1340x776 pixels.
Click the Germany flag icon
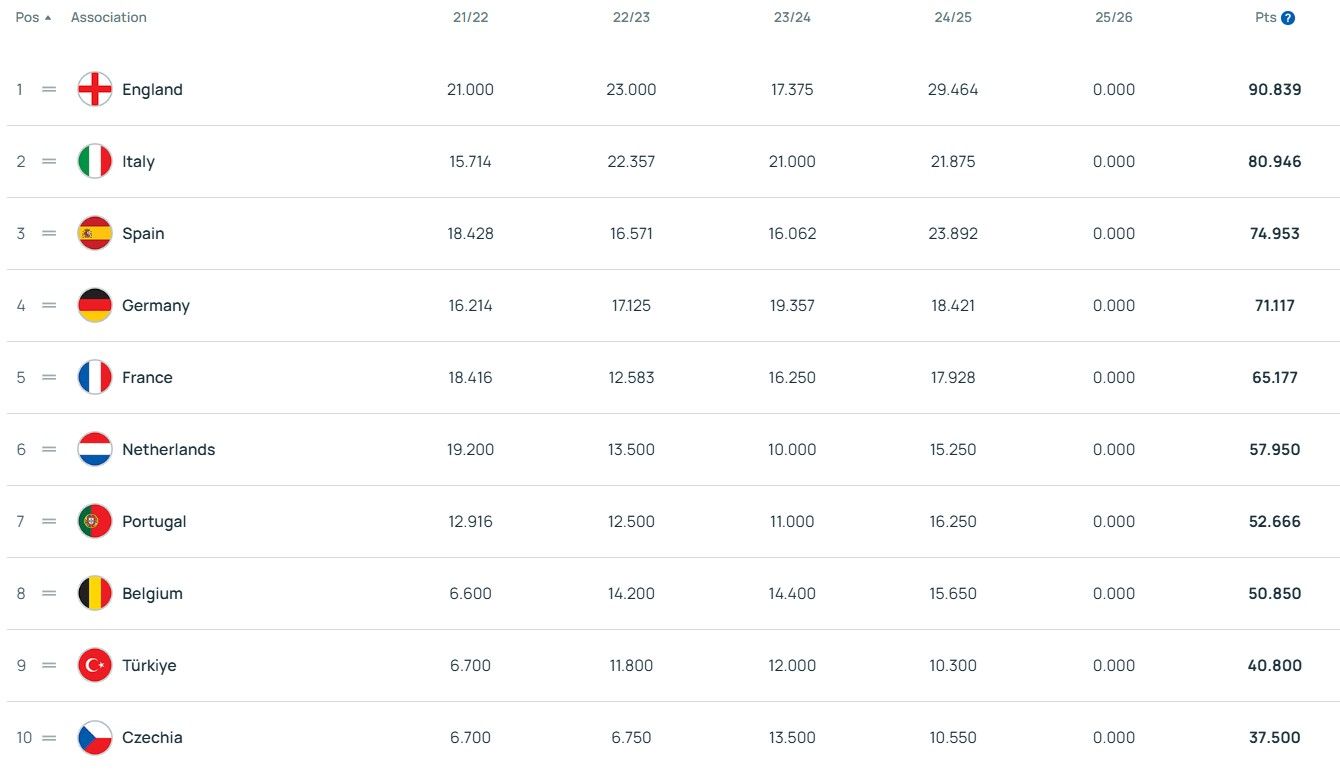point(95,306)
